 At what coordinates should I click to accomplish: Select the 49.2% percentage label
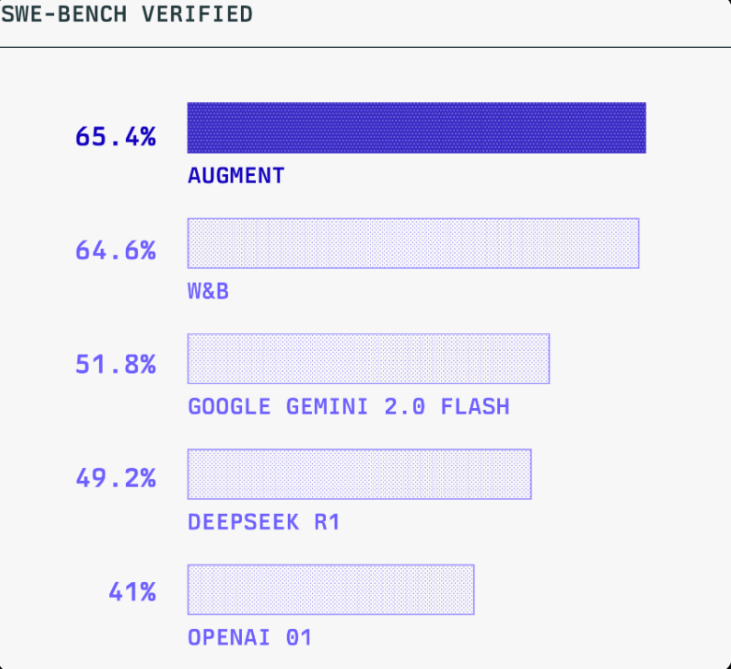click(115, 479)
